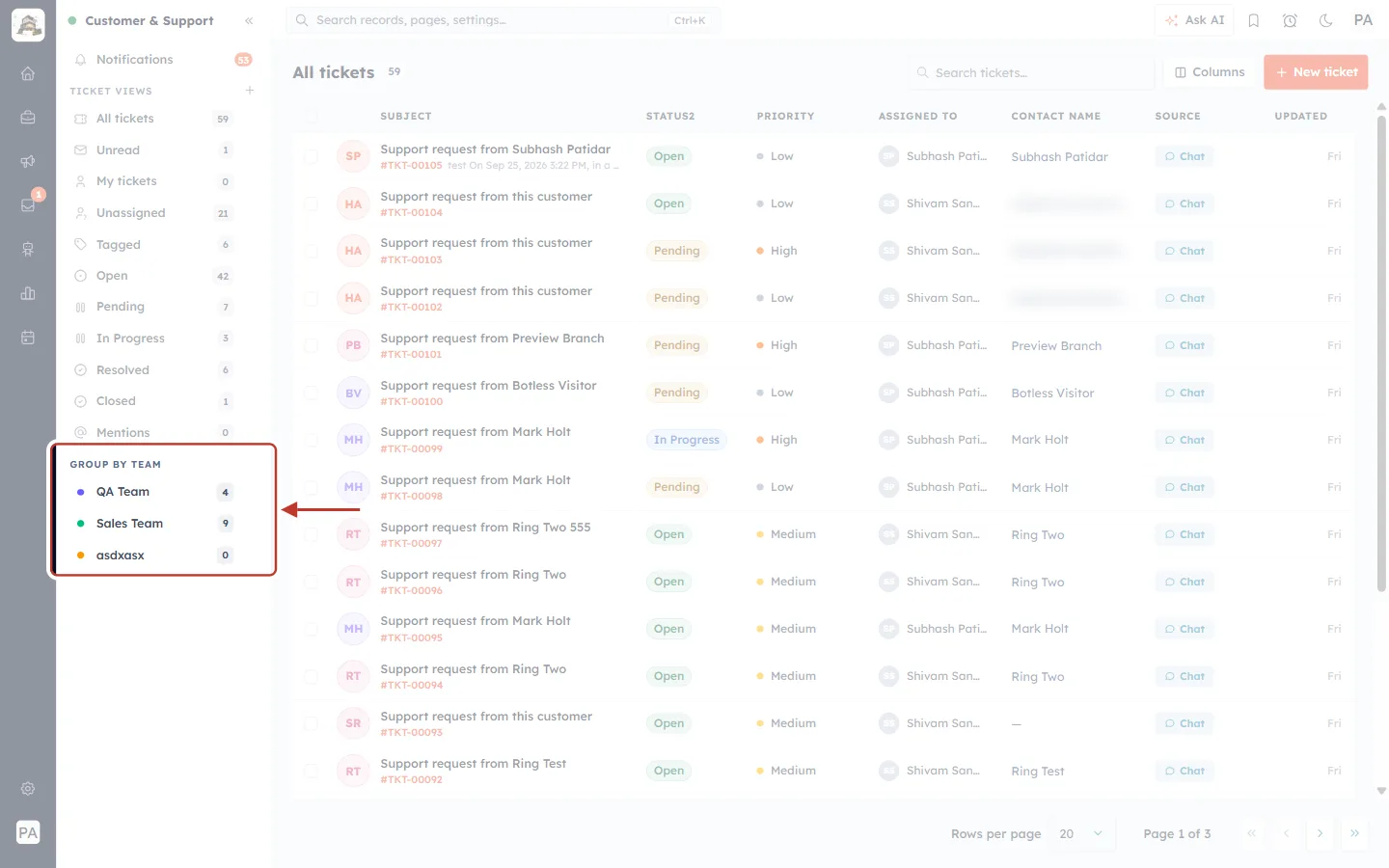Go to next page of tickets

pyautogui.click(x=1320, y=833)
